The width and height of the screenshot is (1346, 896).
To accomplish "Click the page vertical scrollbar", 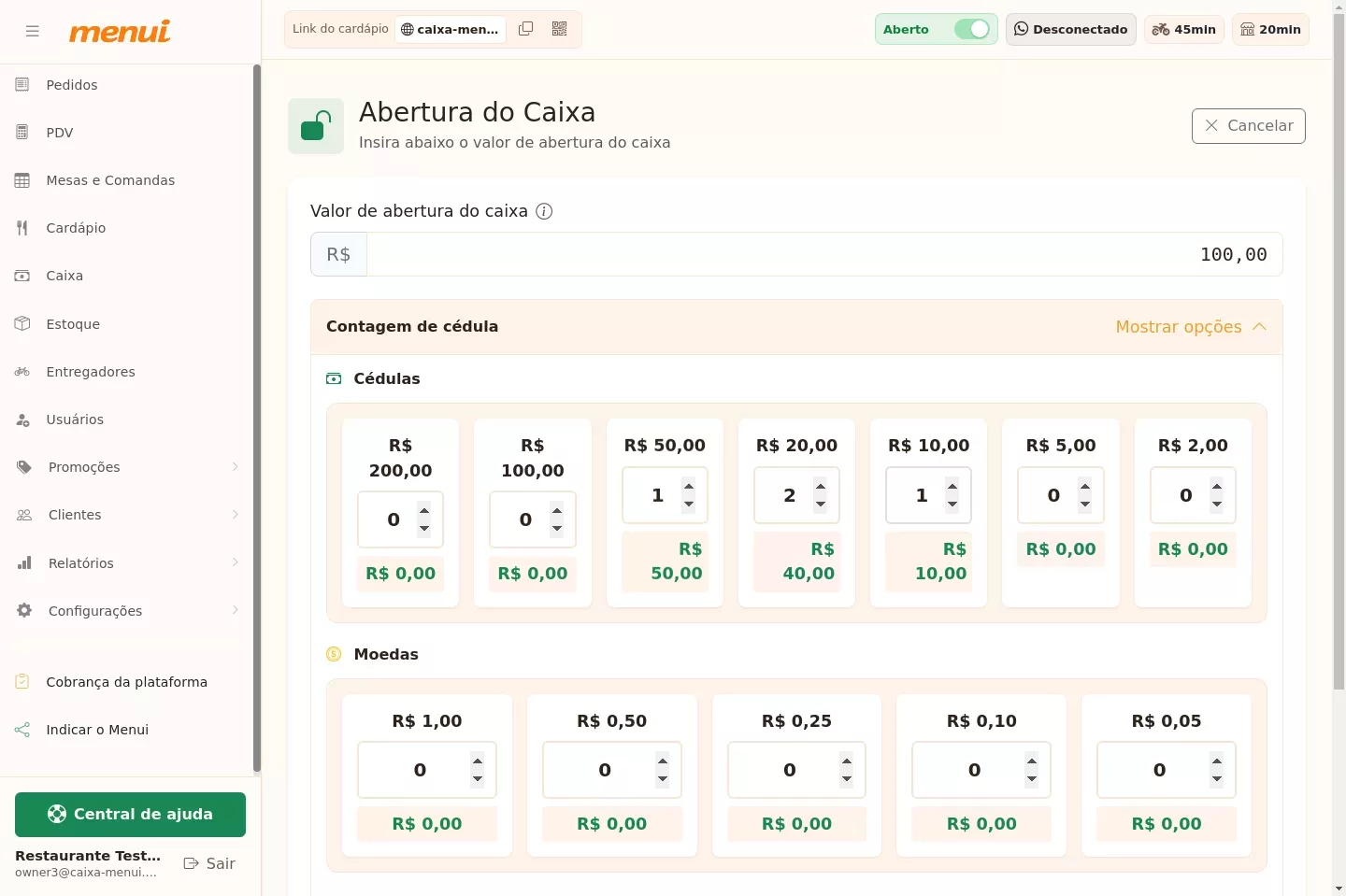I will [x=1339, y=352].
